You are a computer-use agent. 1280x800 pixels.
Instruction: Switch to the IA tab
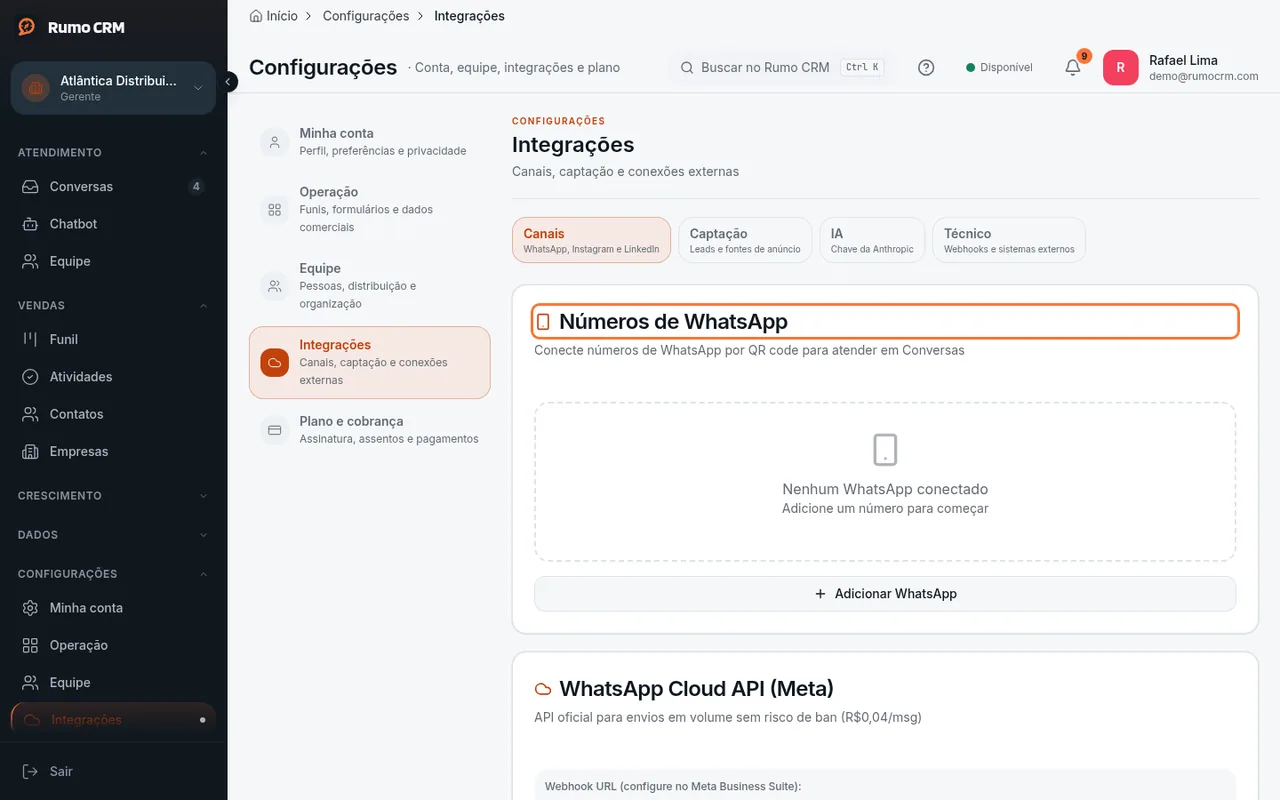point(872,240)
